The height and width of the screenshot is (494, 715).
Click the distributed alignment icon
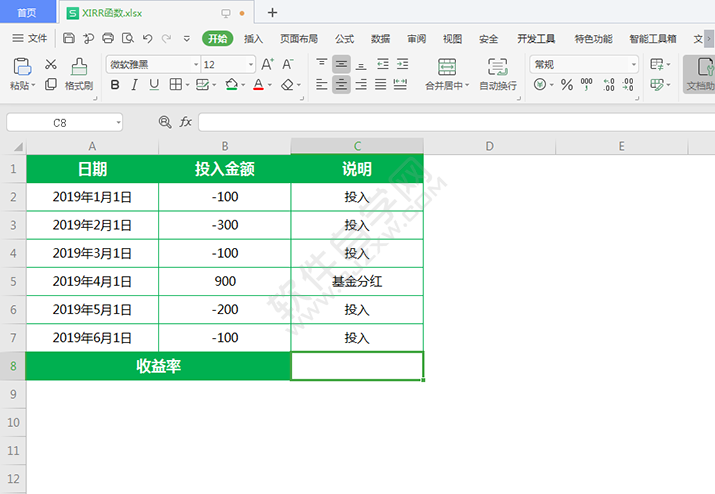[x=400, y=84]
